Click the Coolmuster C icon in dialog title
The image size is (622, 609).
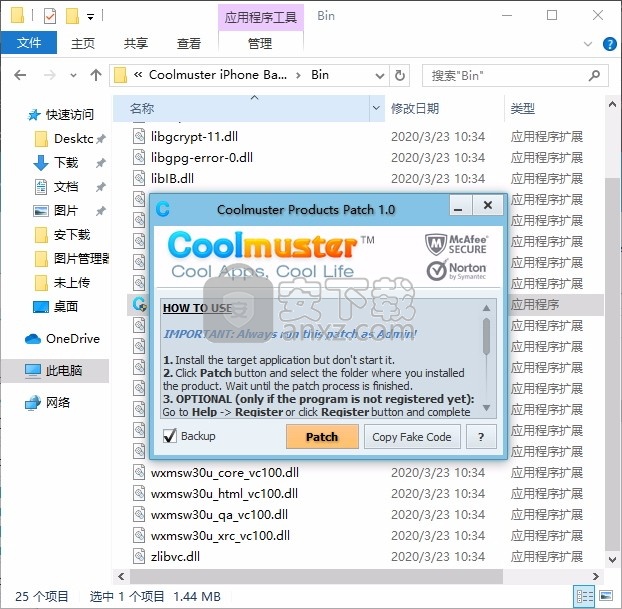coord(163,209)
